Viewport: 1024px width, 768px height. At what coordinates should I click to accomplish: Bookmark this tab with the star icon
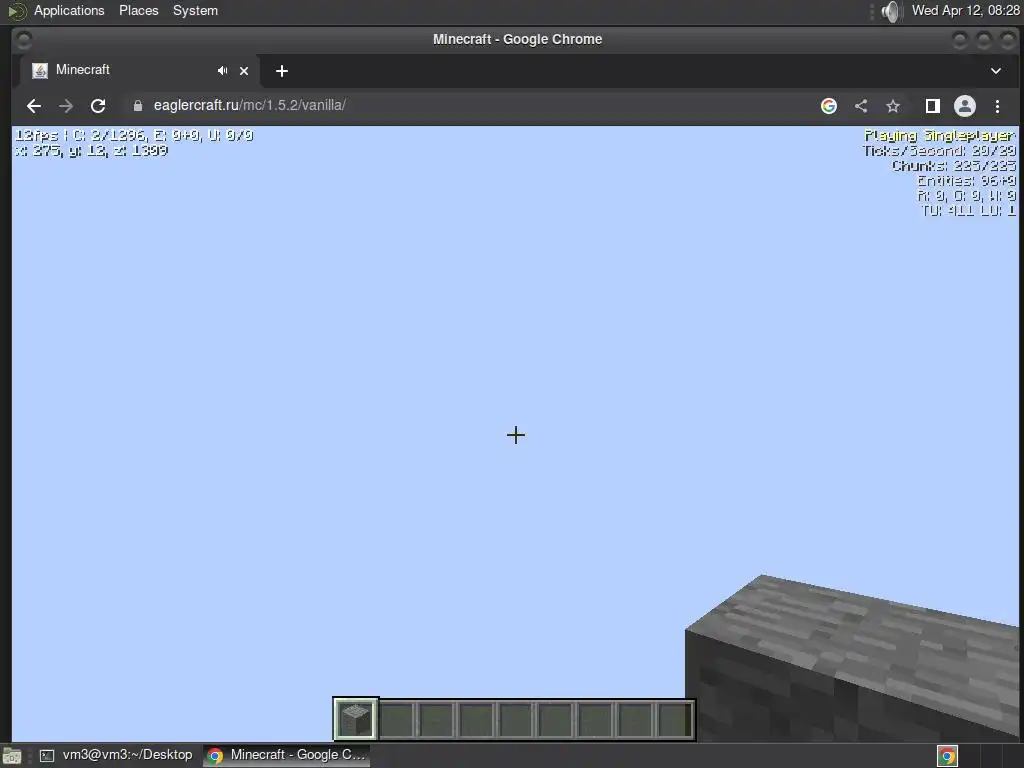[x=893, y=106]
